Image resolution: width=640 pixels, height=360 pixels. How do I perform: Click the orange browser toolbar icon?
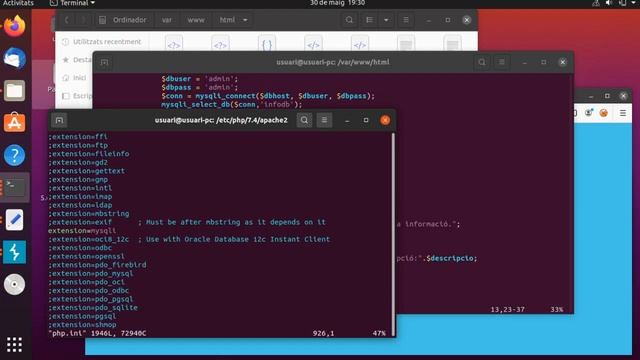click(604, 113)
